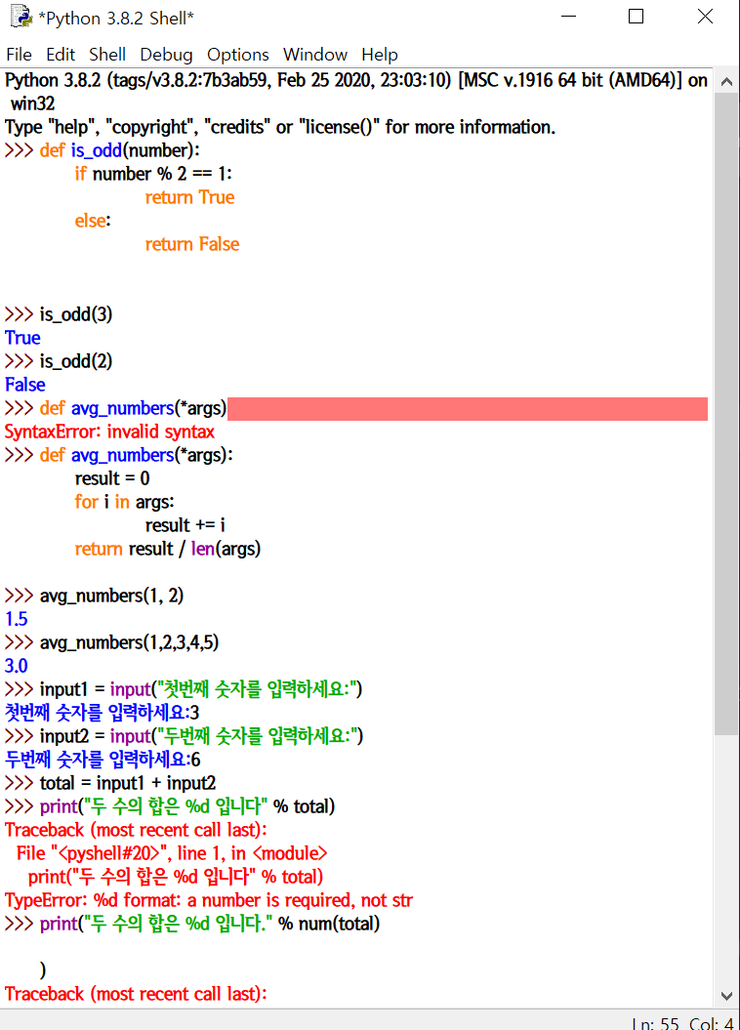Click the 'if number % 2 == 1:' line
The height and width of the screenshot is (1030, 740).
click(x=153, y=174)
